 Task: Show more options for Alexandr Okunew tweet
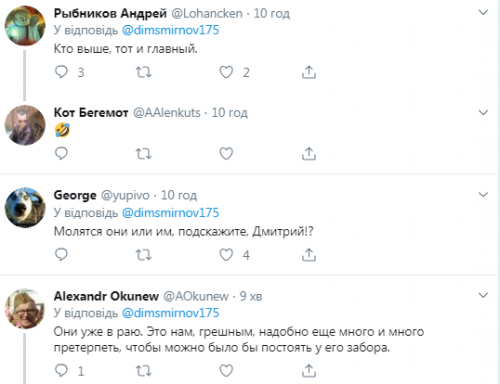[483, 295]
